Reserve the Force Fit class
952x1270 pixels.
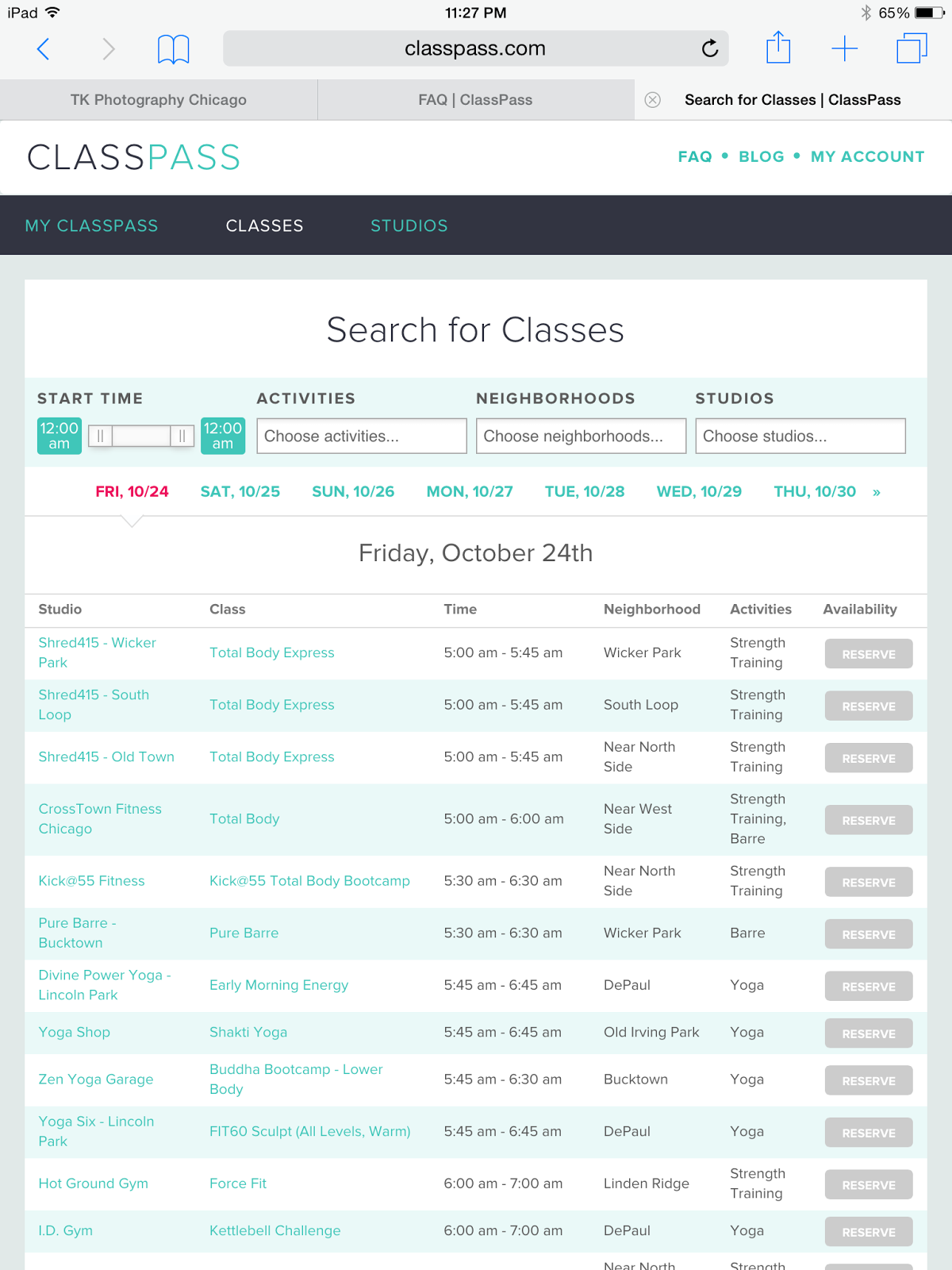(x=869, y=1184)
